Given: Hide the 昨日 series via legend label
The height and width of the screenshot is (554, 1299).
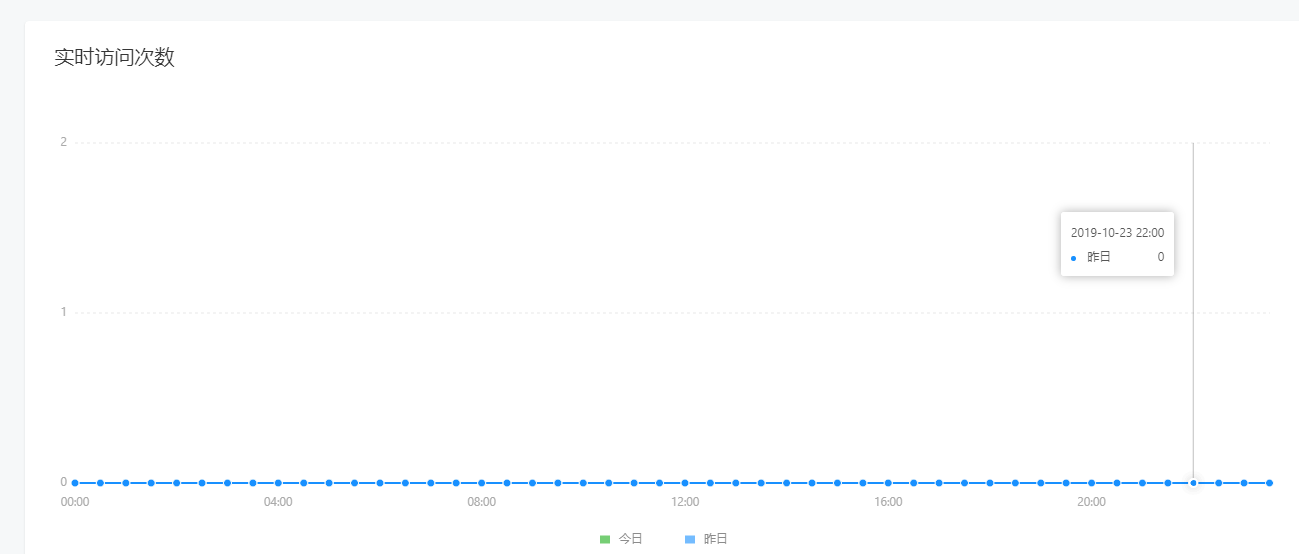Looking at the screenshot, I should [x=716, y=539].
